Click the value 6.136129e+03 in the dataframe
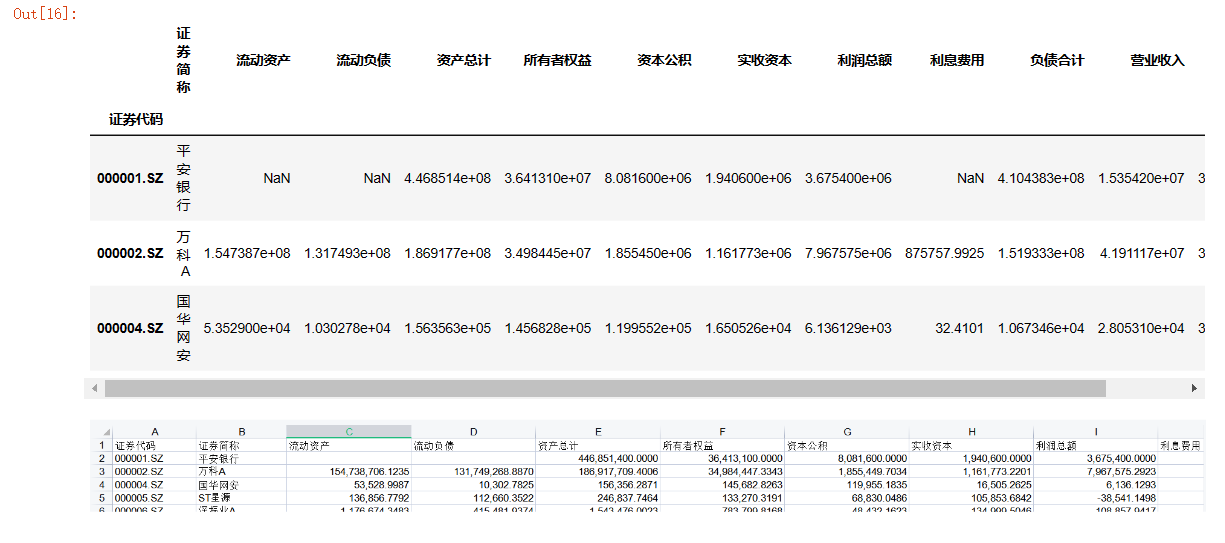 point(848,328)
